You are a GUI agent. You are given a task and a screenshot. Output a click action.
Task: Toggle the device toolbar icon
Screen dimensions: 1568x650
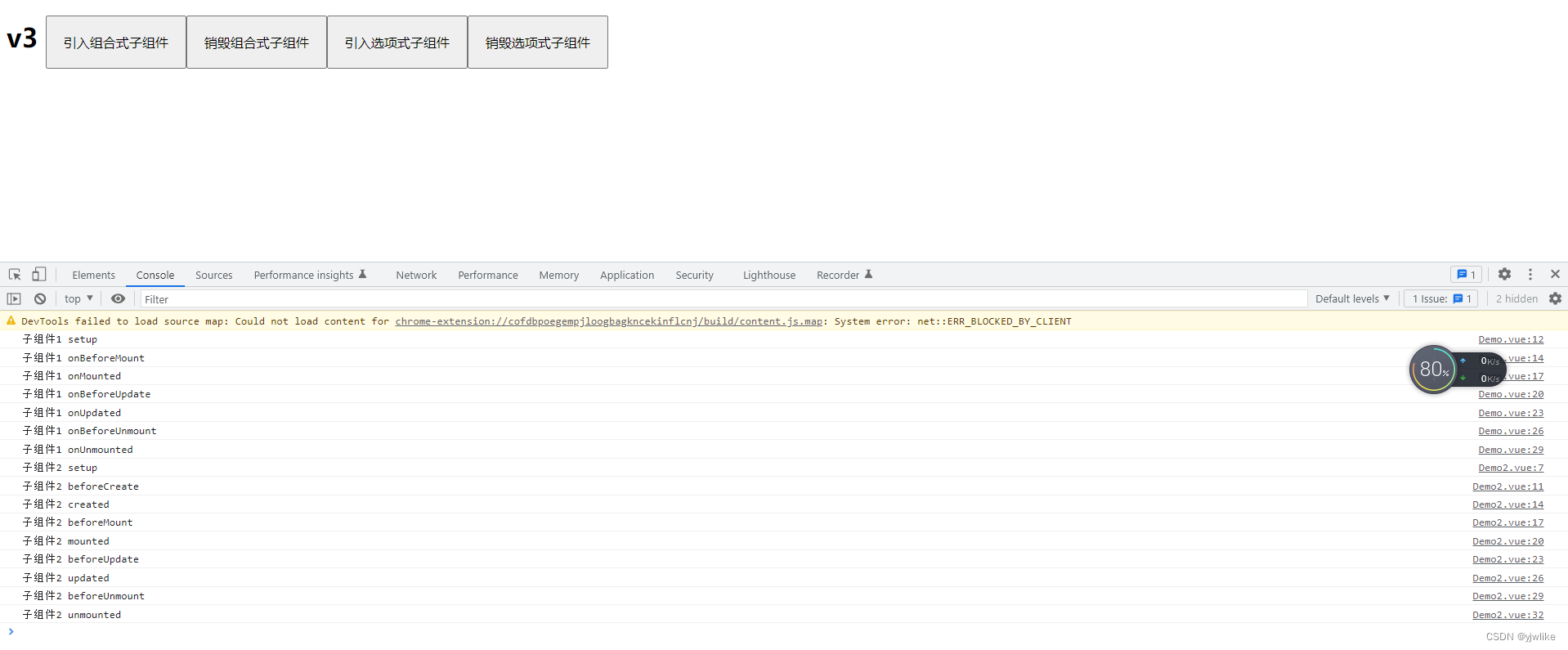tap(38, 275)
